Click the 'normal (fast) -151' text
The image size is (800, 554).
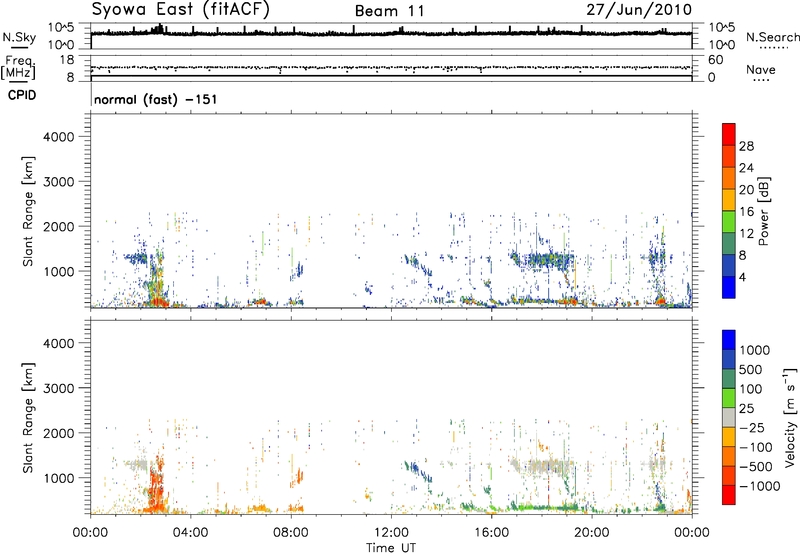(x=156, y=99)
